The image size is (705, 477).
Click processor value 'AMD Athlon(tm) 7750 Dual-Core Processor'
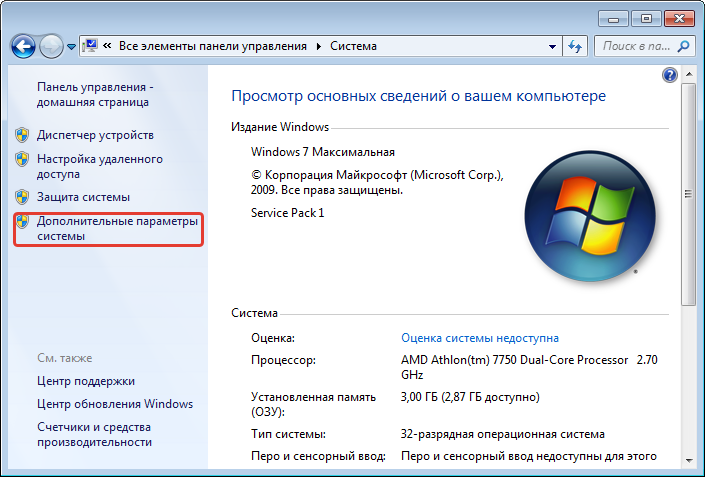click(514, 360)
